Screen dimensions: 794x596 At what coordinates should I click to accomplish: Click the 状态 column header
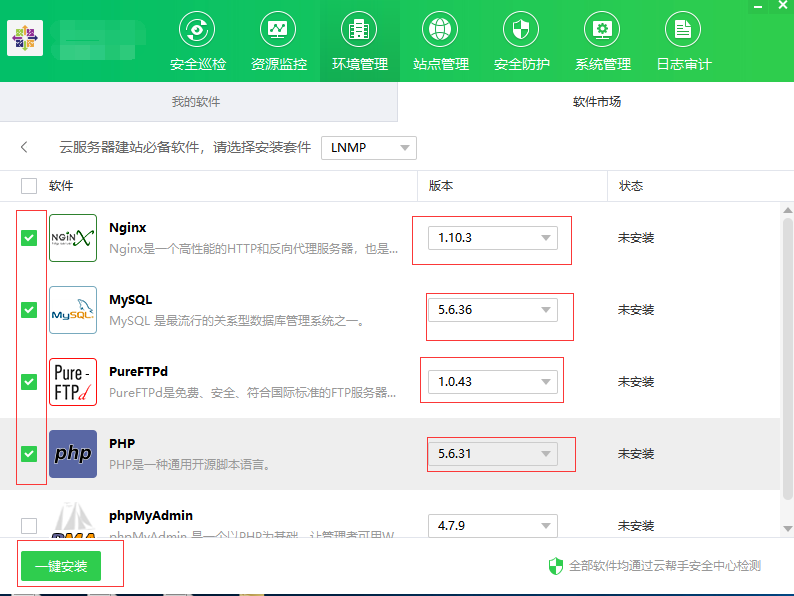pos(631,186)
